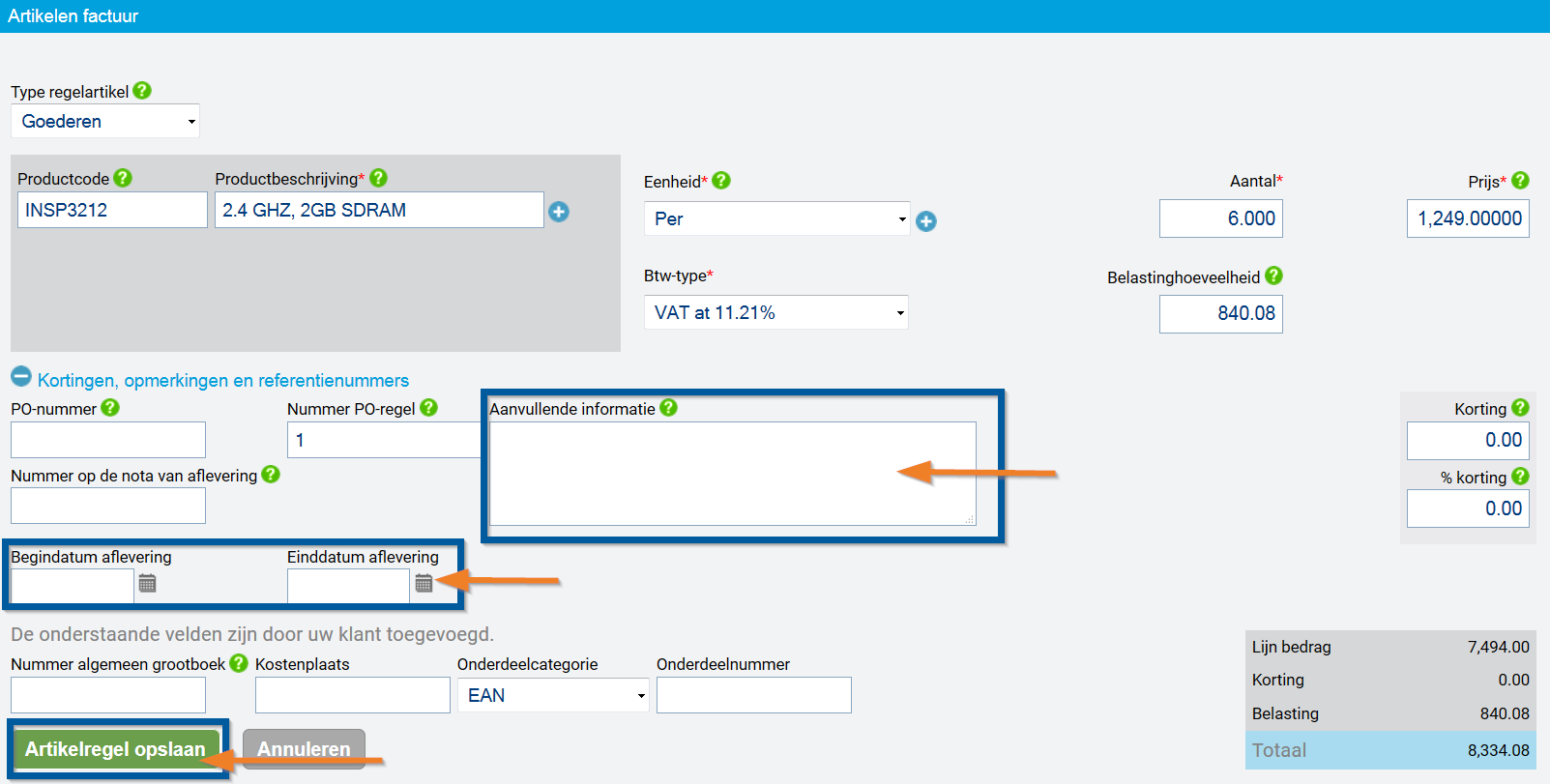Open the Btw-type VAT dropdown
The width and height of the screenshot is (1550, 784).
776,312
